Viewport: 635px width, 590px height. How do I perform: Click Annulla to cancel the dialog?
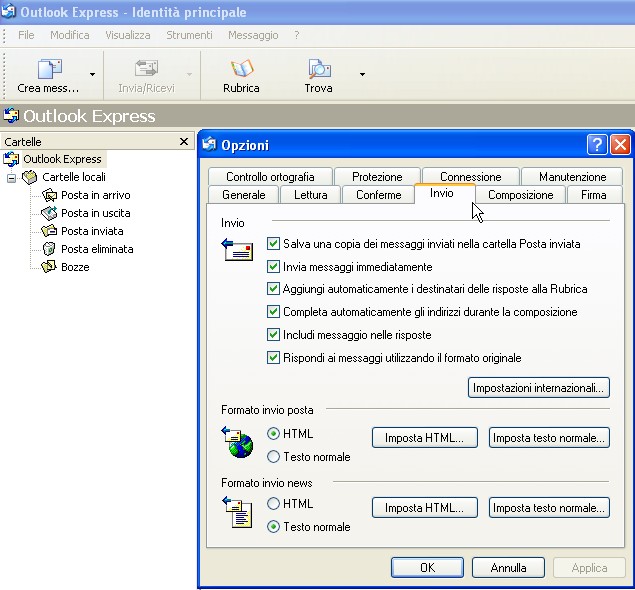[x=508, y=568]
